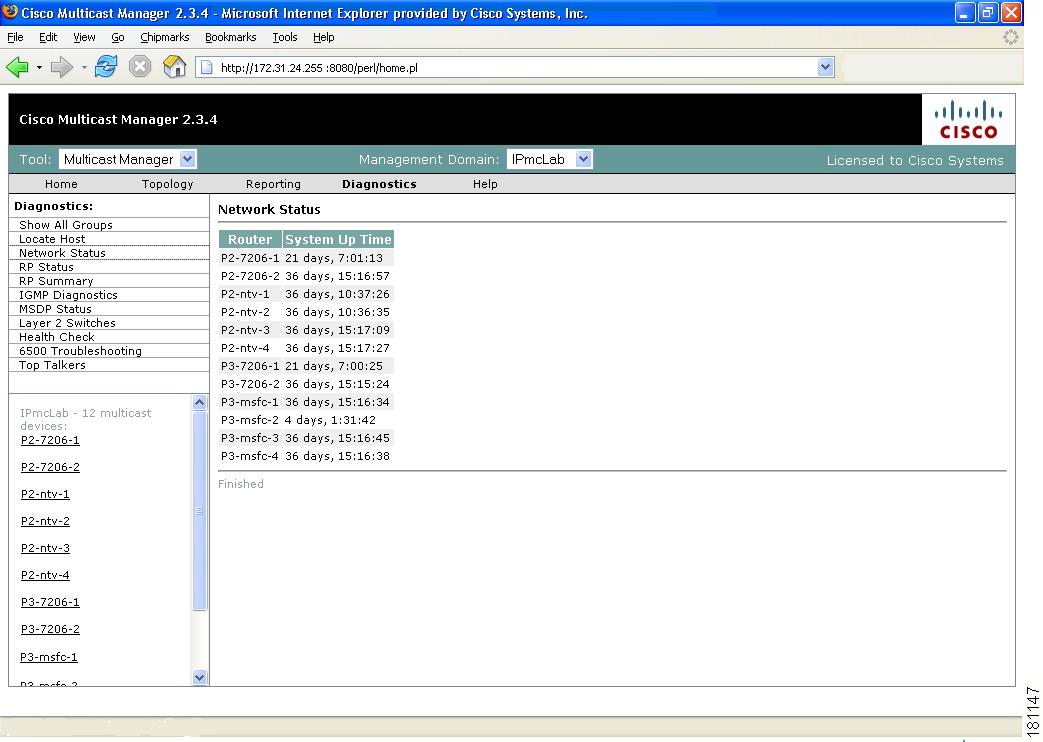Screen dimensions: 1043x742
Task: Open the Bookmarks menu
Action: coord(231,37)
